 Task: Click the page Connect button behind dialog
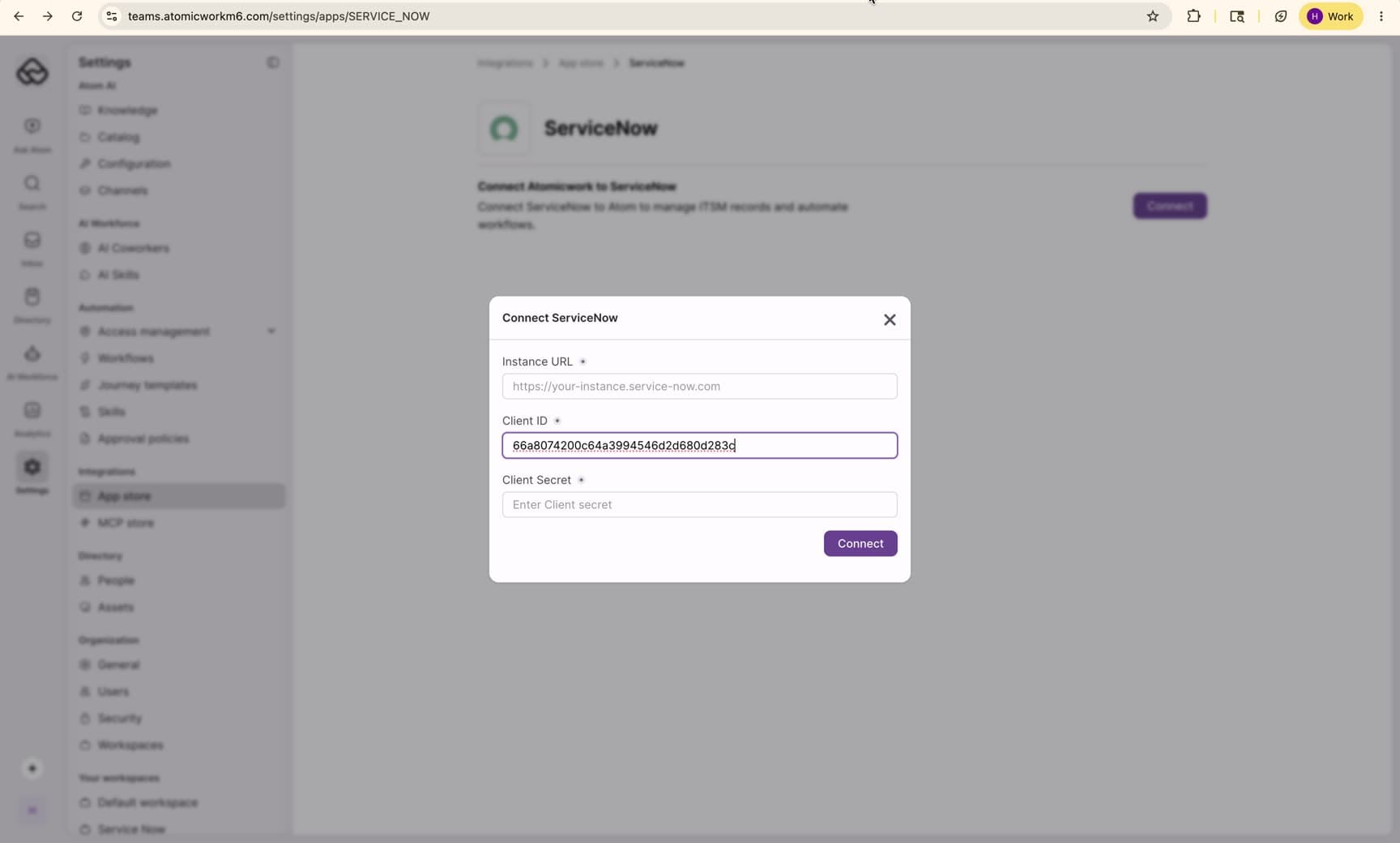pos(1169,206)
